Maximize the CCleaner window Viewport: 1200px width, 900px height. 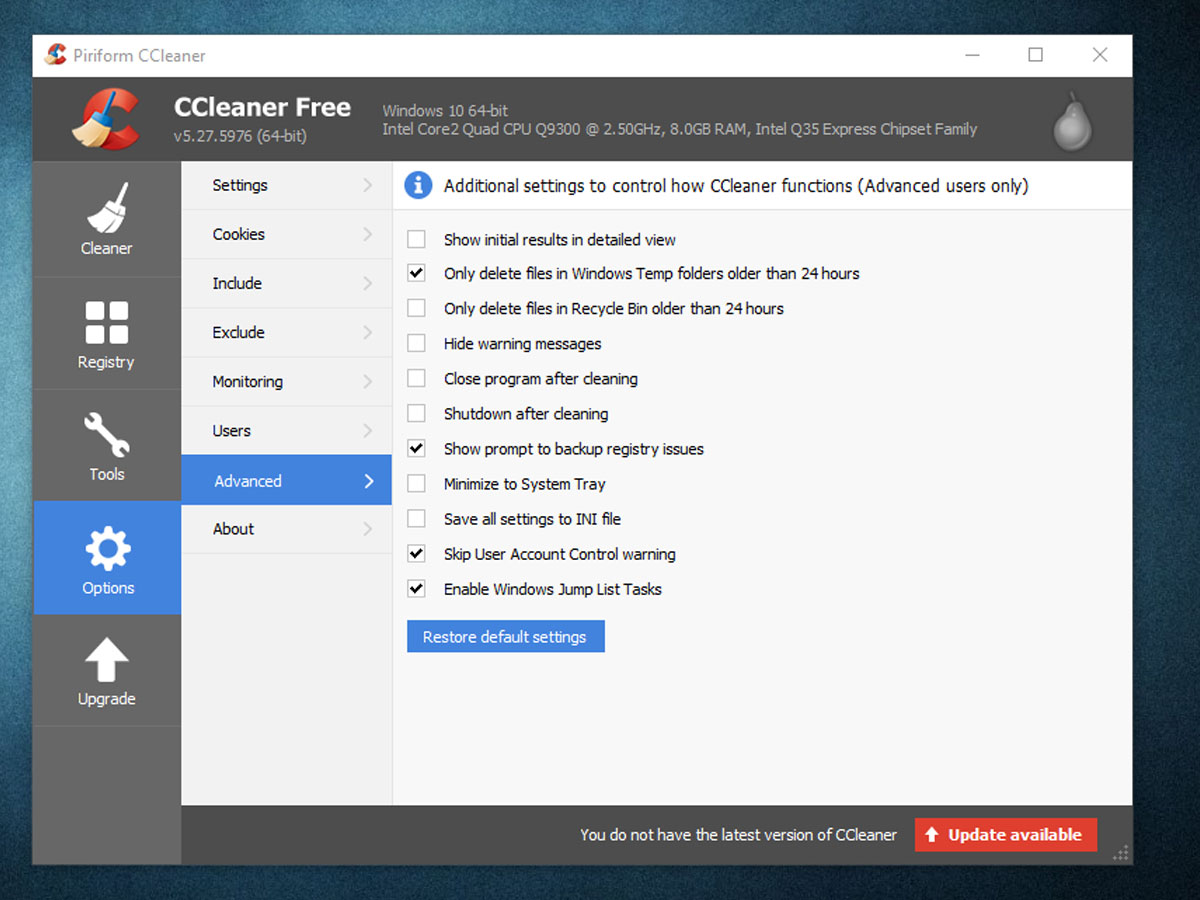[x=1036, y=55]
